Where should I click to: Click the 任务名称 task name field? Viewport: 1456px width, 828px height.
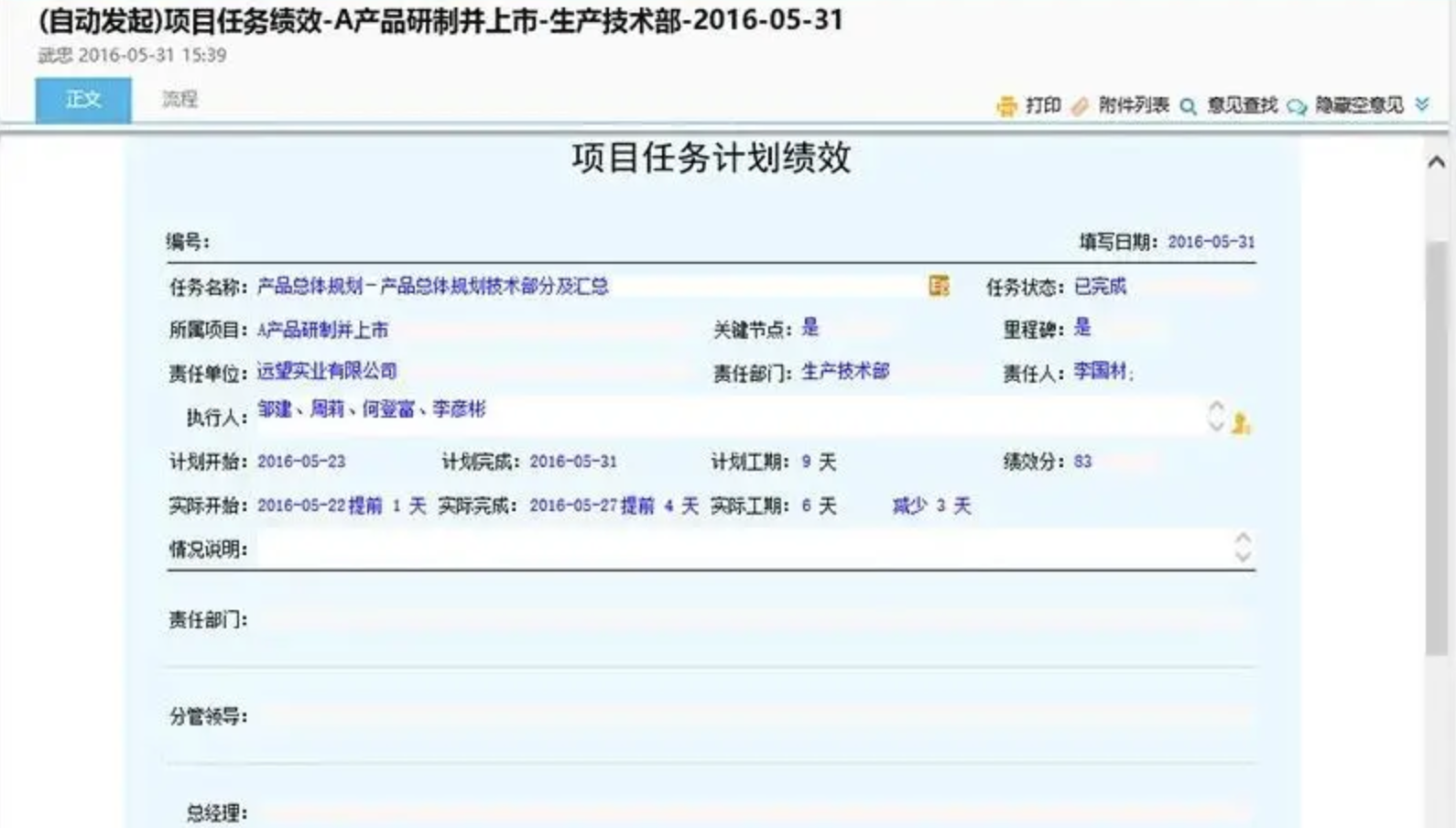(x=586, y=287)
